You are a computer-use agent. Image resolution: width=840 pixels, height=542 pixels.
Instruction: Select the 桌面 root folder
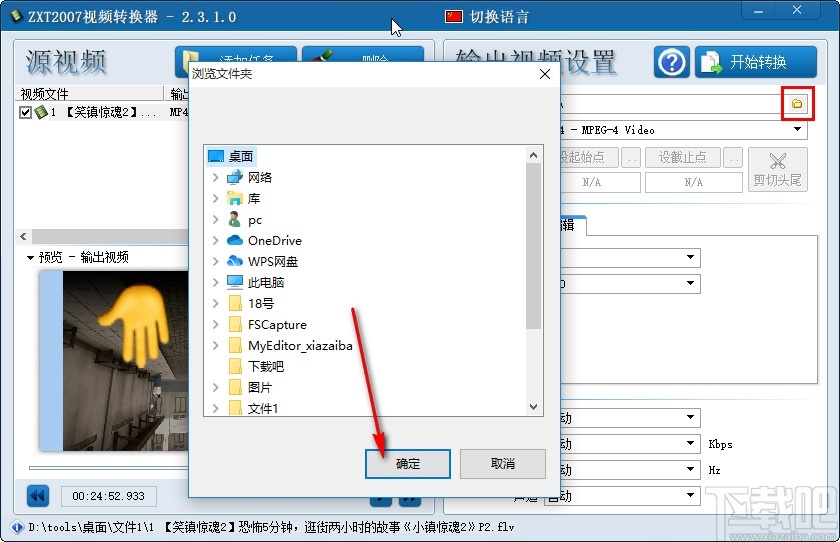coord(231,156)
